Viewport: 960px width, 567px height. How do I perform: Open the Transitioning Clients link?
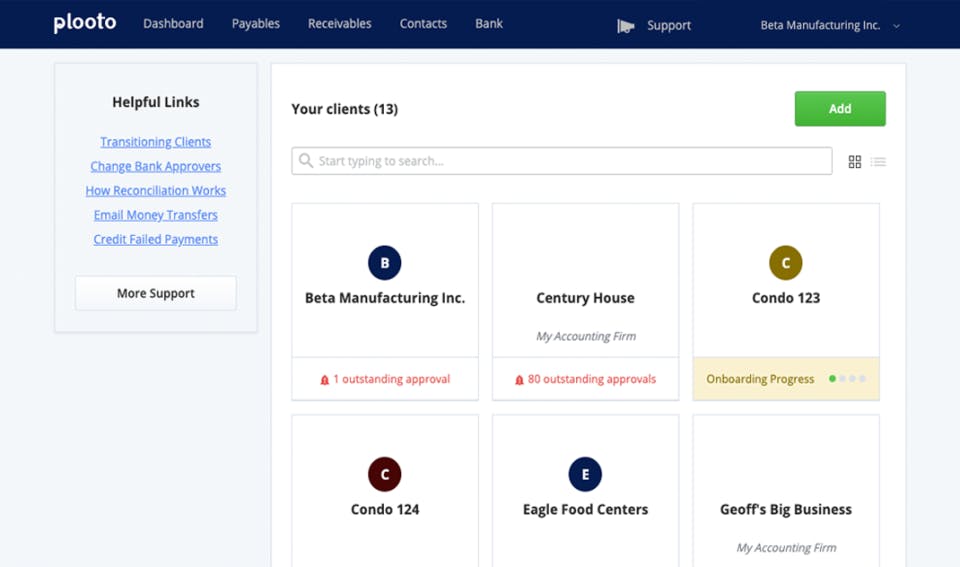(156, 142)
